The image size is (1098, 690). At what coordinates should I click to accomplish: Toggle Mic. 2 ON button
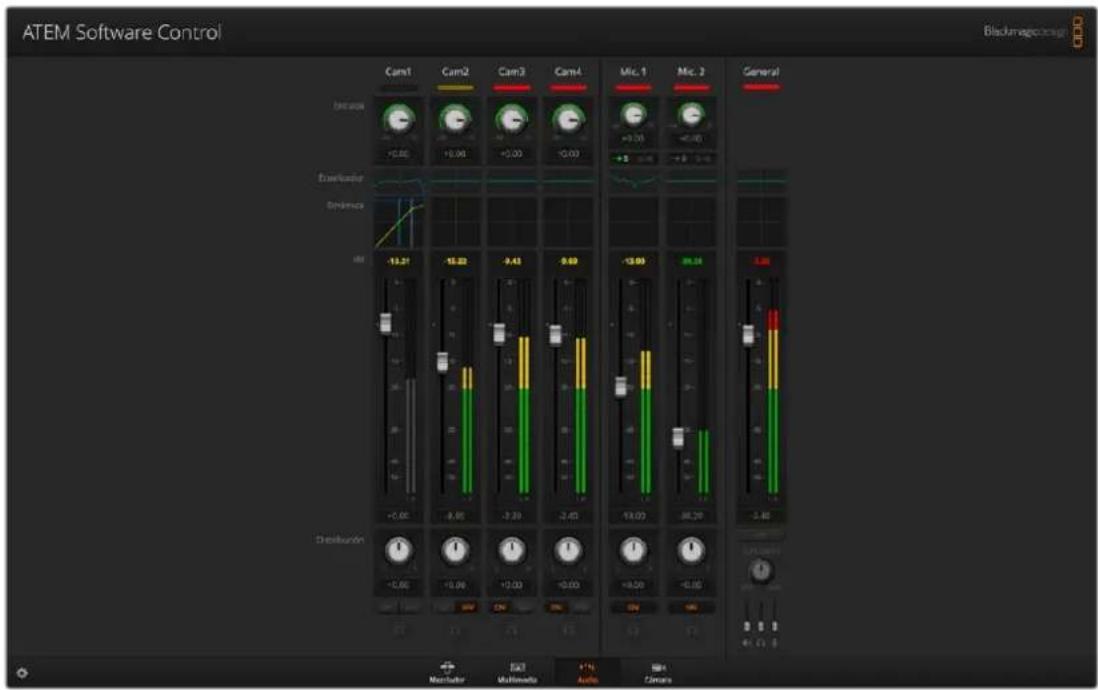coord(691,607)
